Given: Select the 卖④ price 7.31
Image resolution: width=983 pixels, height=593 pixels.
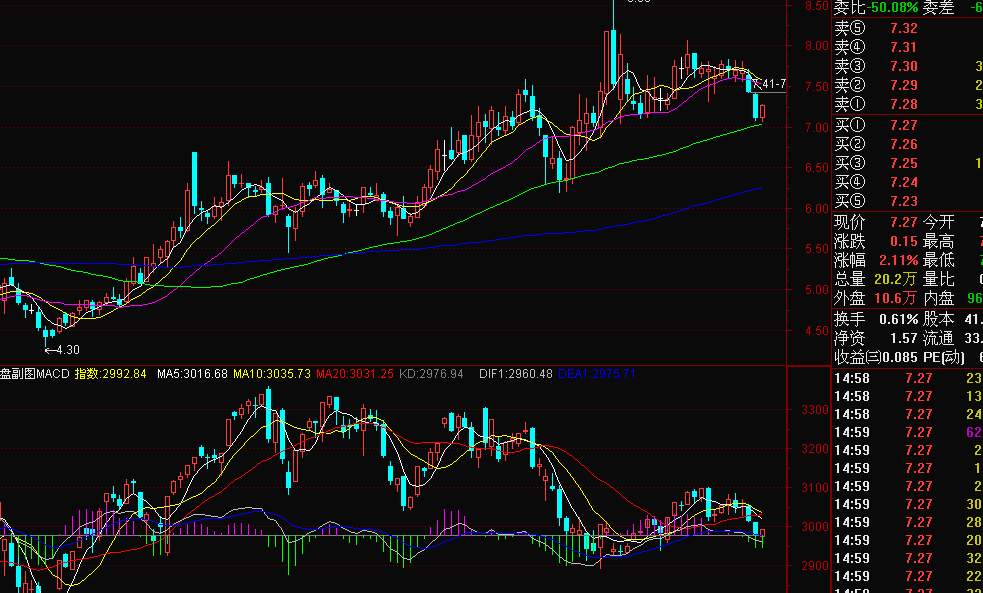Looking at the screenshot, I should pyautogui.click(x=903, y=47).
